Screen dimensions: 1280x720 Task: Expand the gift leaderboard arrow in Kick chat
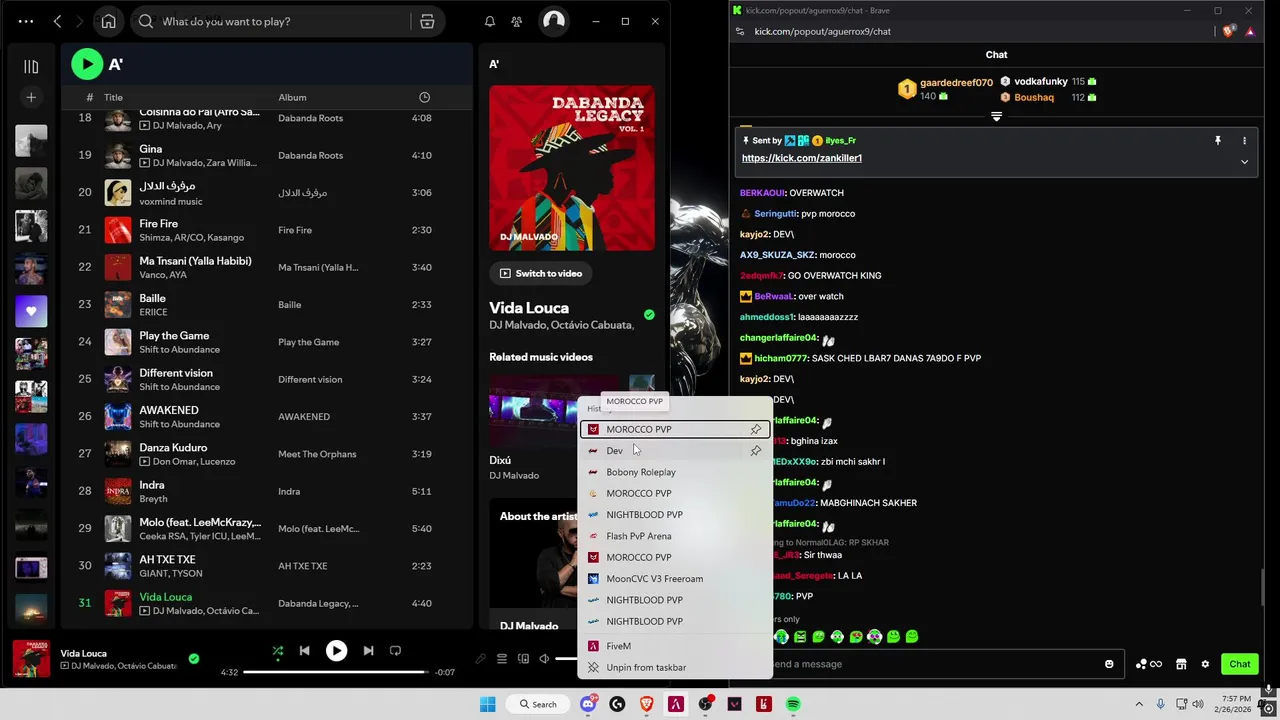pos(996,117)
